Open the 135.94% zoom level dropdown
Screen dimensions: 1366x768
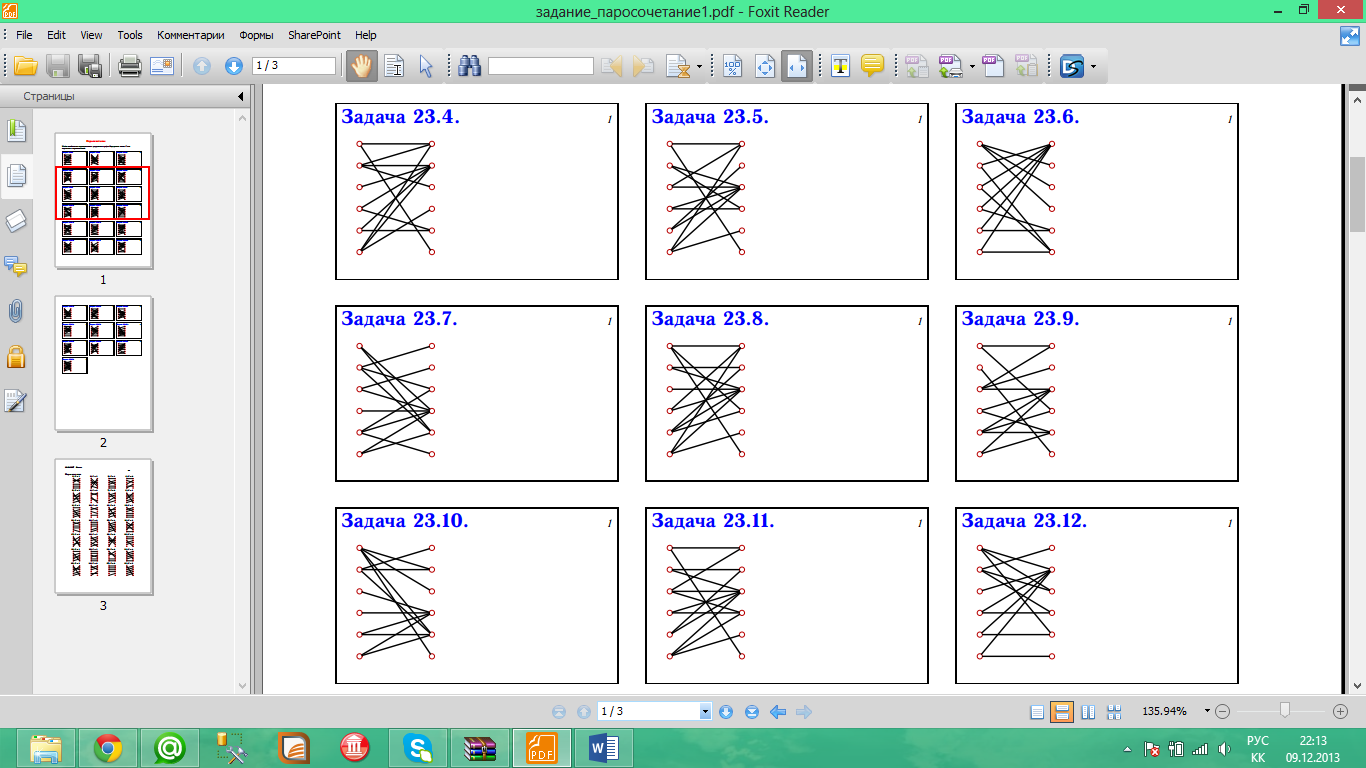tap(1208, 712)
